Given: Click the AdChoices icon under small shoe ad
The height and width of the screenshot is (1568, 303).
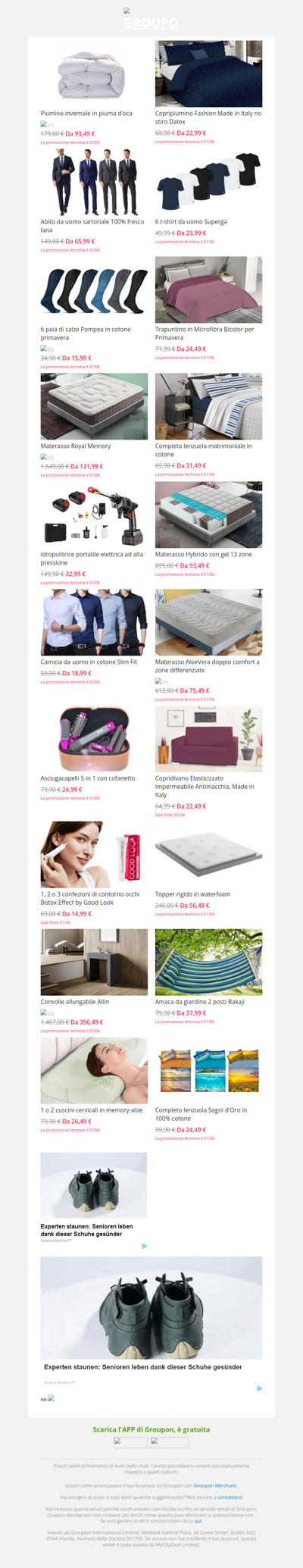Looking at the screenshot, I should point(144,1246).
